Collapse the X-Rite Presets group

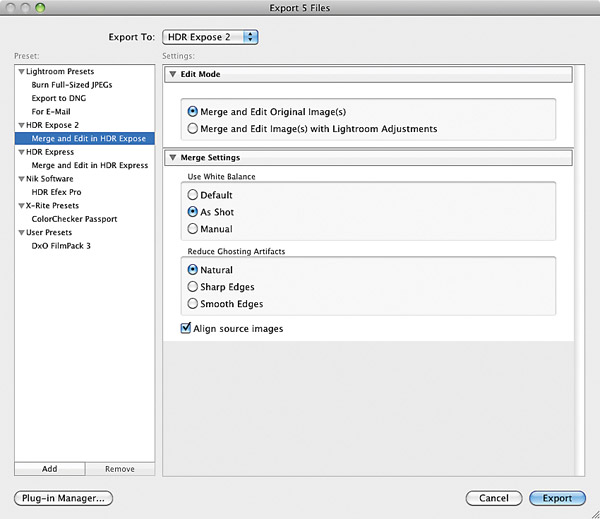tap(21, 206)
